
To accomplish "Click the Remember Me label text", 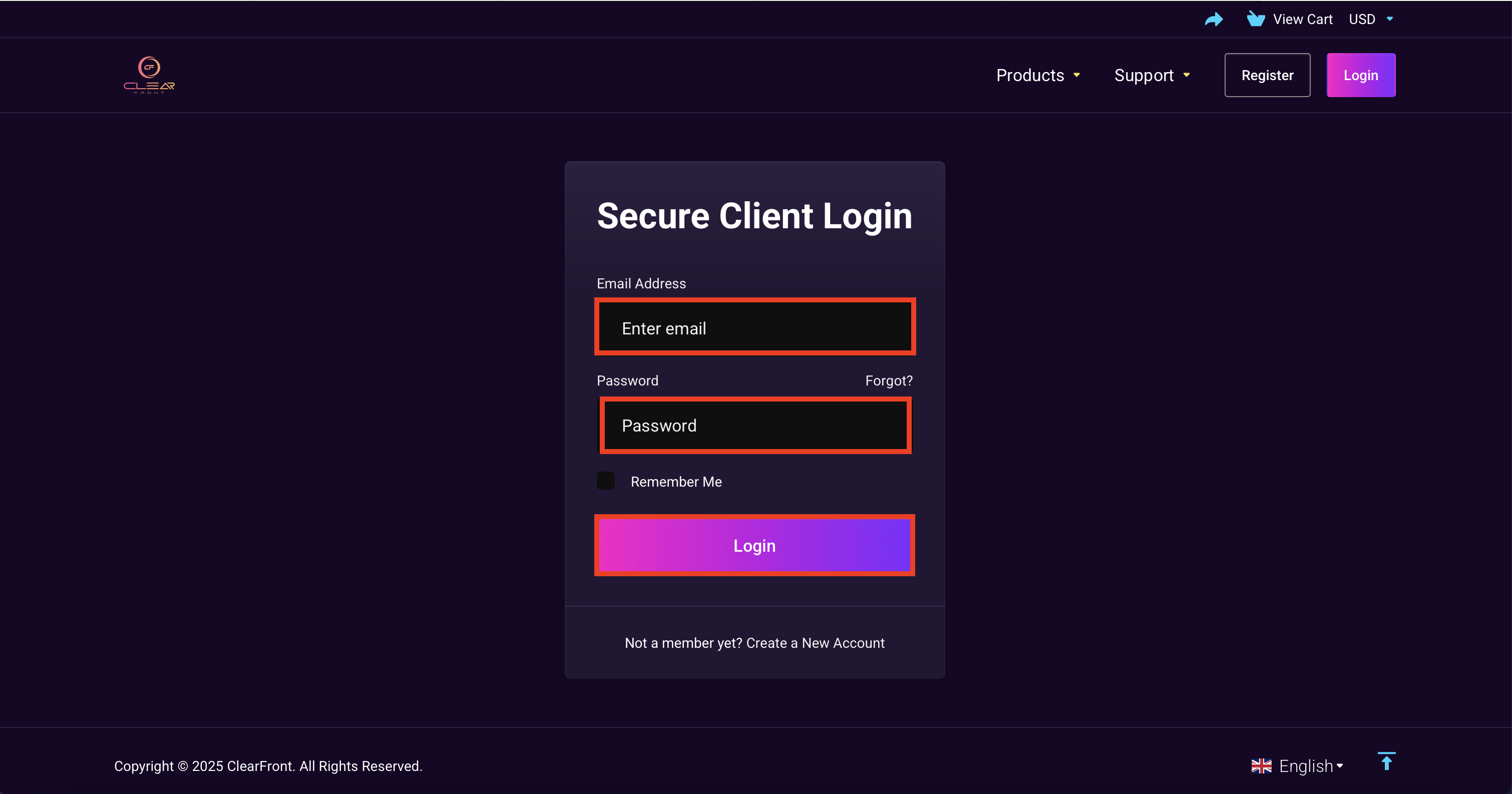I will (675, 482).
